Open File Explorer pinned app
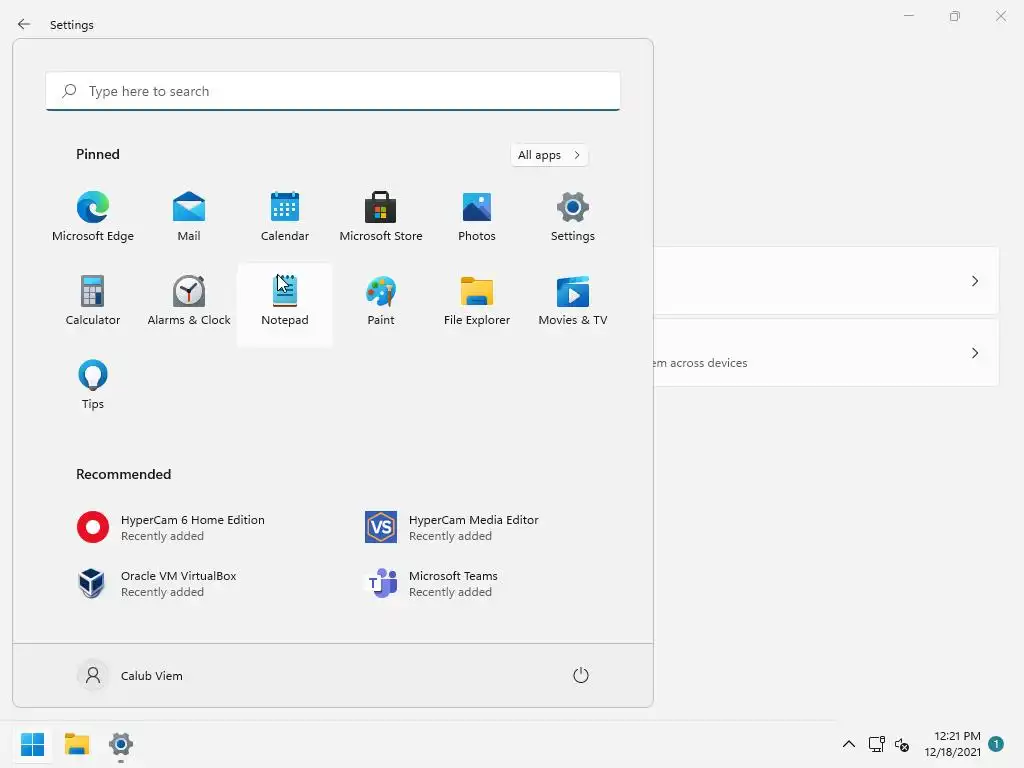This screenshot has width=1024, height=768. point(477,301)
